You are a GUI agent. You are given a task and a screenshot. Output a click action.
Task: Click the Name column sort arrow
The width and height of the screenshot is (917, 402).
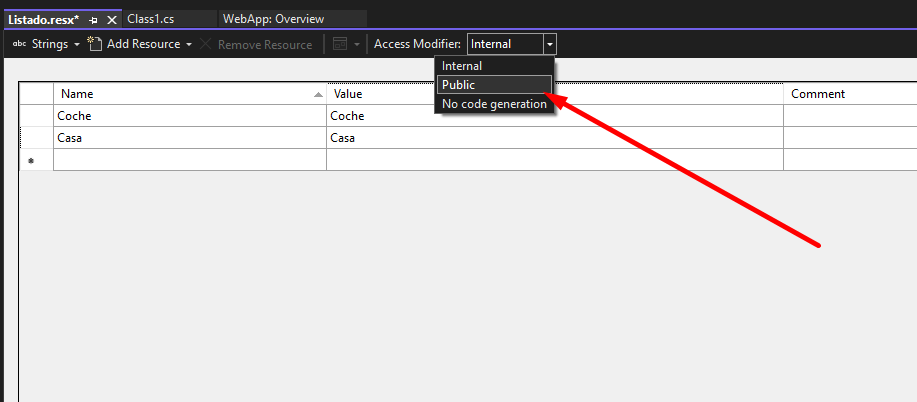click(318, 94)
